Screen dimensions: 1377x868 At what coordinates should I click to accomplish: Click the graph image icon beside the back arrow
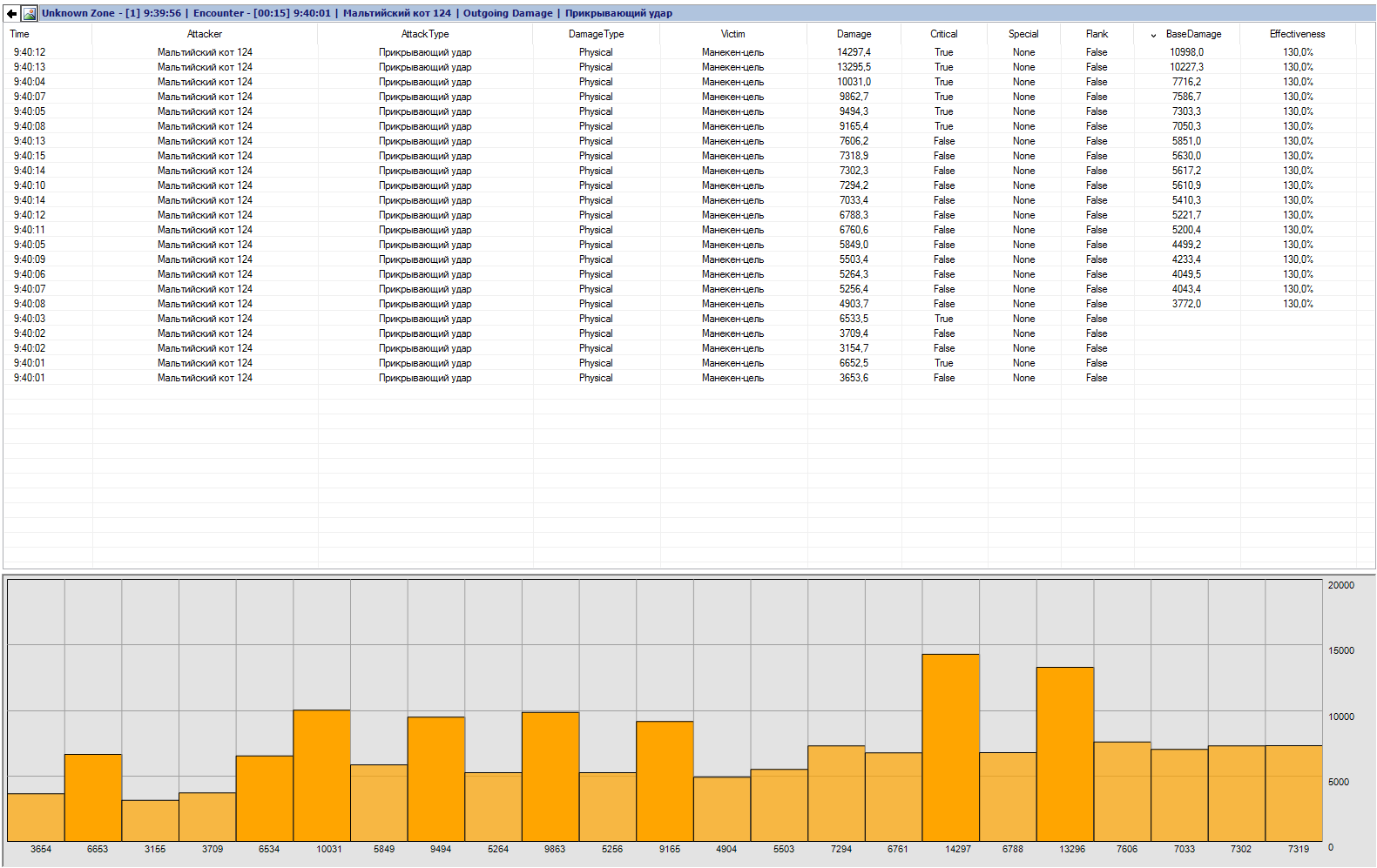[x=30, y=13]
